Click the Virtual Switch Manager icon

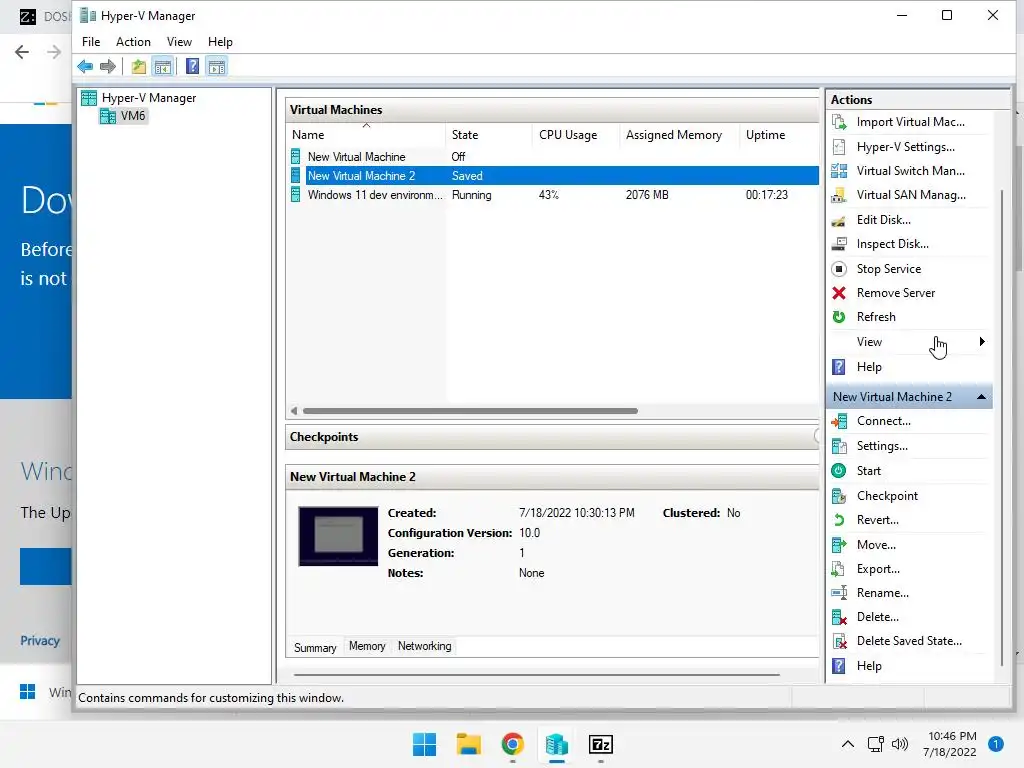click(x=839, y=171)
